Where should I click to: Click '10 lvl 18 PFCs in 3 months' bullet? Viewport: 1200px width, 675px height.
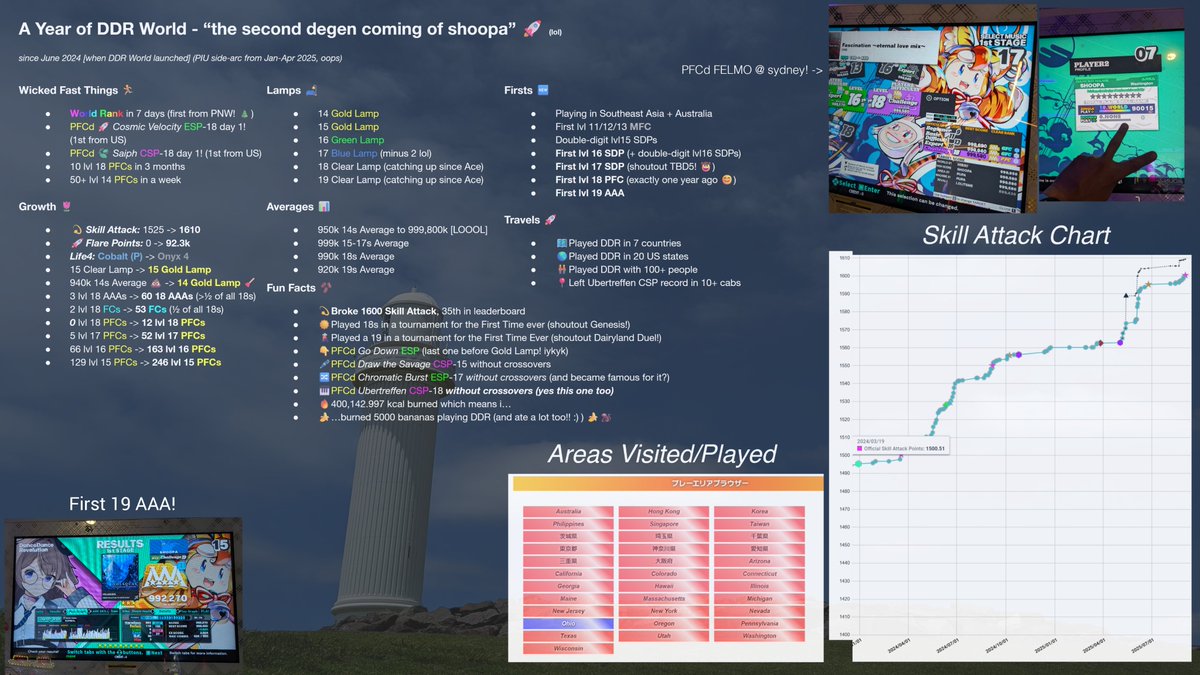[x=132, y=166]
